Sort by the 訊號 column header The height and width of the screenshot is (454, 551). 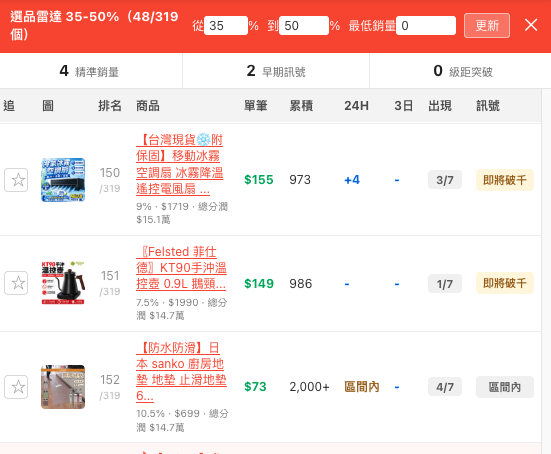click(488, 105)
